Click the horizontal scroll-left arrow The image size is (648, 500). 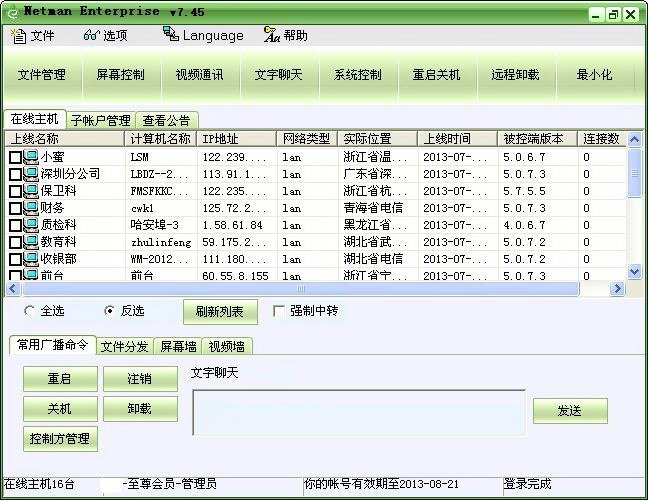(x=12, y=288)
